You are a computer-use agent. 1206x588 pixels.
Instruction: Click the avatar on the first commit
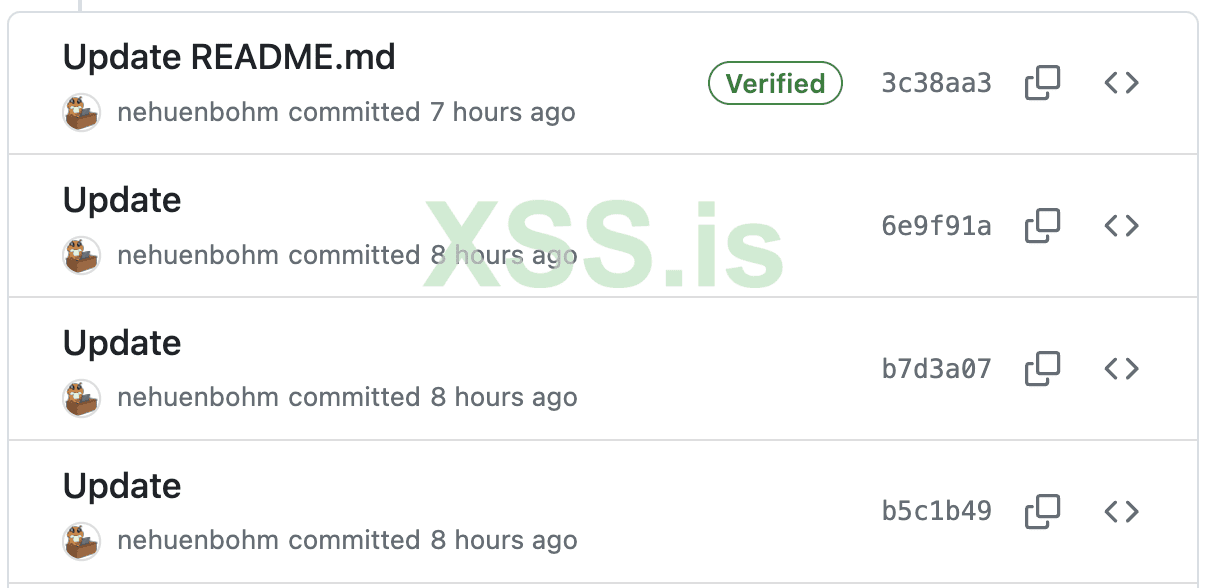pyautogui.click(x=82, y=112)
